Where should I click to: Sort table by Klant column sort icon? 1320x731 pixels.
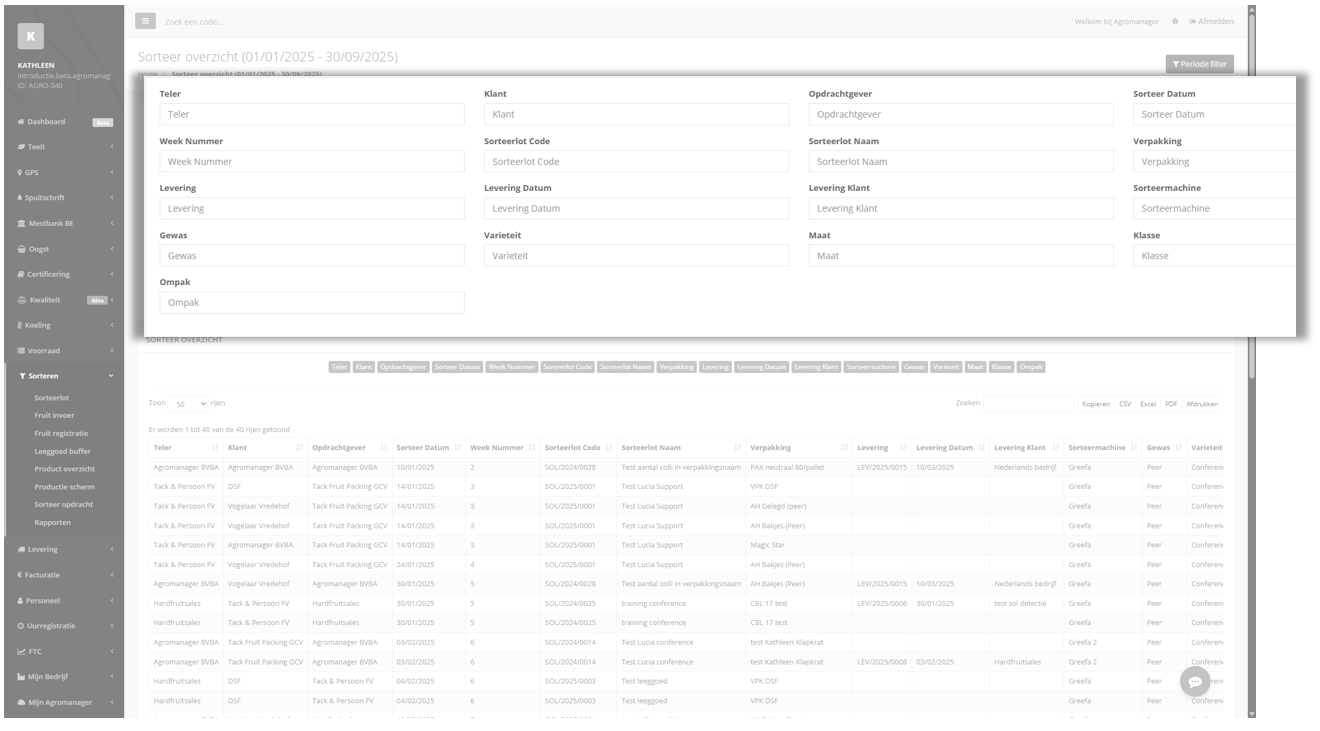299,448
